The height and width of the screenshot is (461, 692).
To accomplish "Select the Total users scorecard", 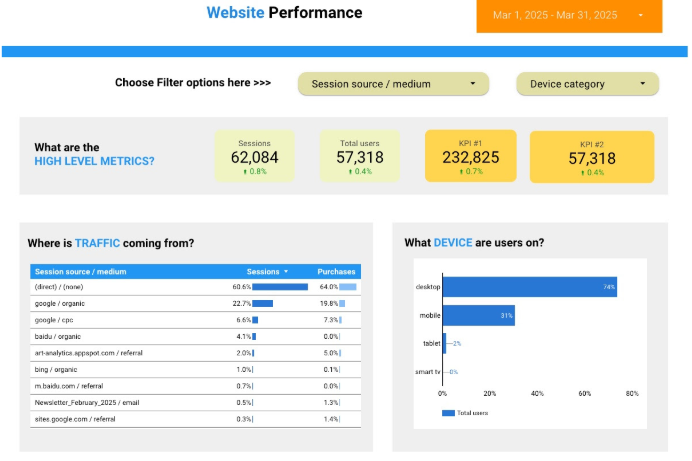I will 359,157.
